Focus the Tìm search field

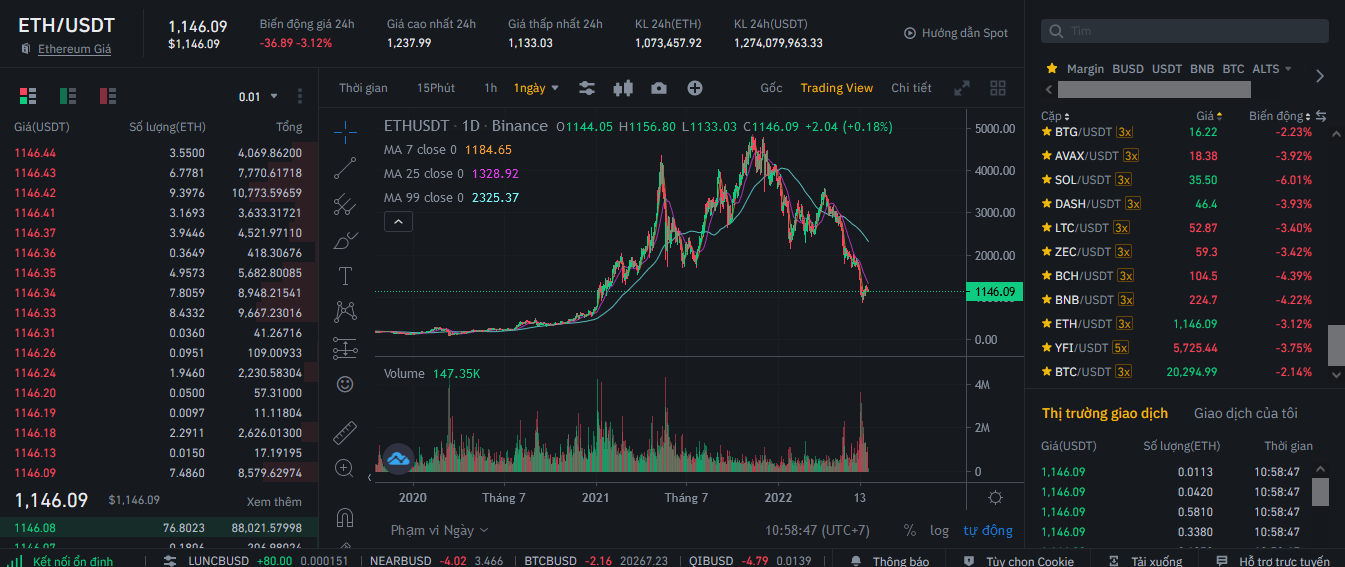click(x=1185, y=31)
